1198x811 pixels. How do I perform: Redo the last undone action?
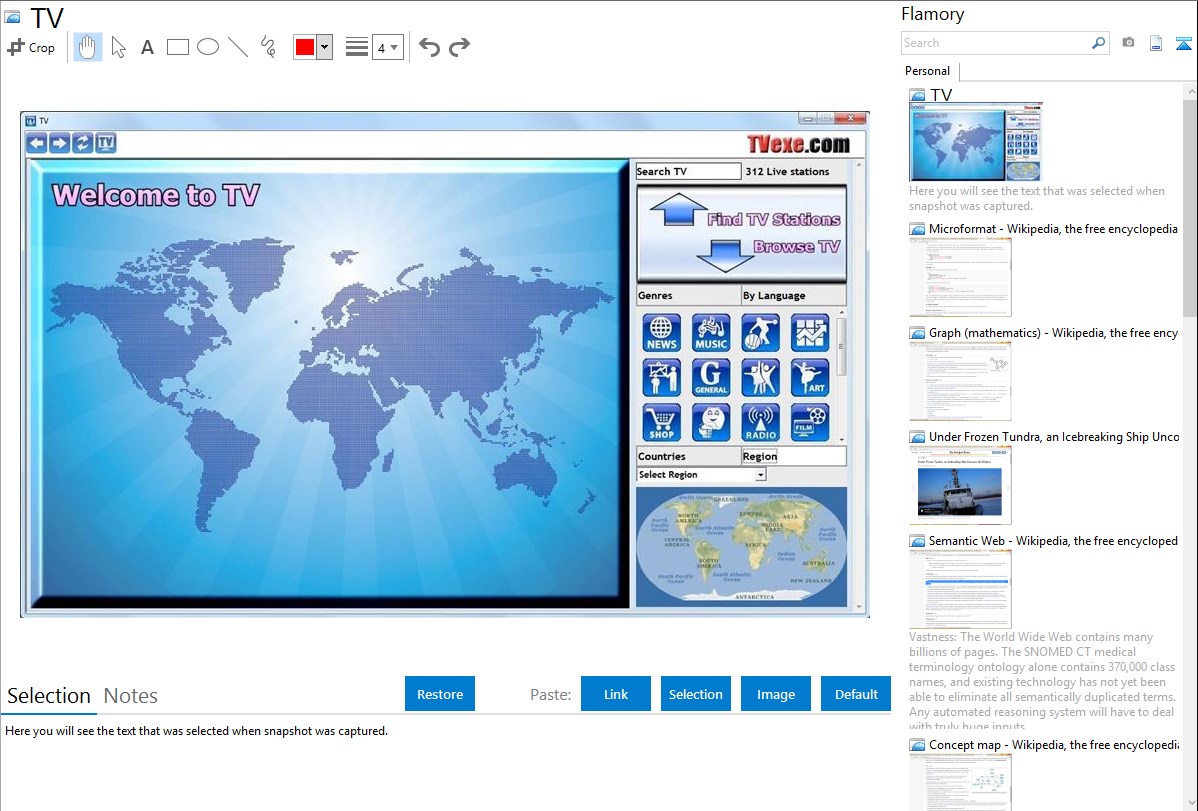[x=459, y=47]
